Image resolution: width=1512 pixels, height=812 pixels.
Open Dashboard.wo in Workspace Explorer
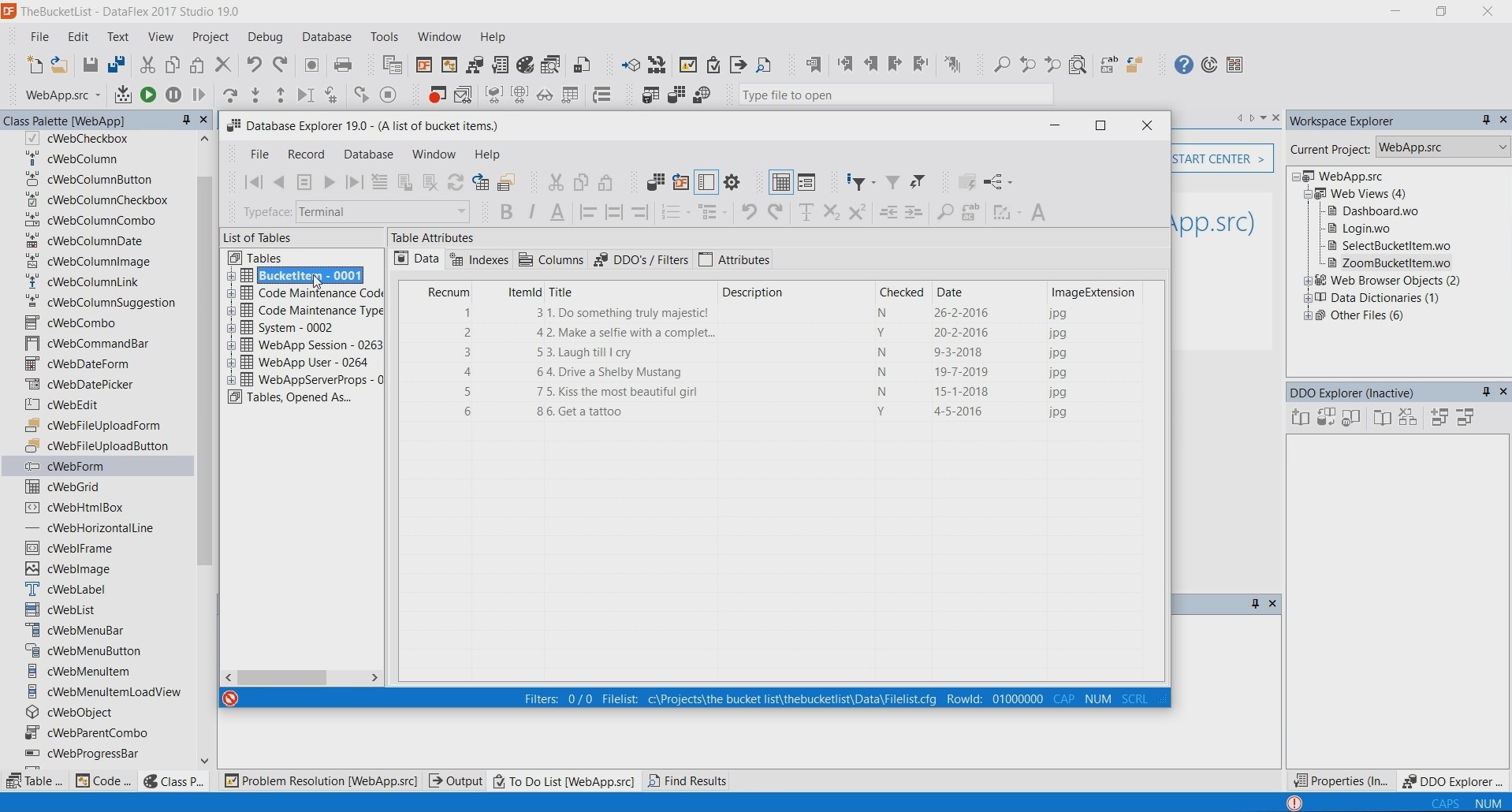click(1380, 211)
